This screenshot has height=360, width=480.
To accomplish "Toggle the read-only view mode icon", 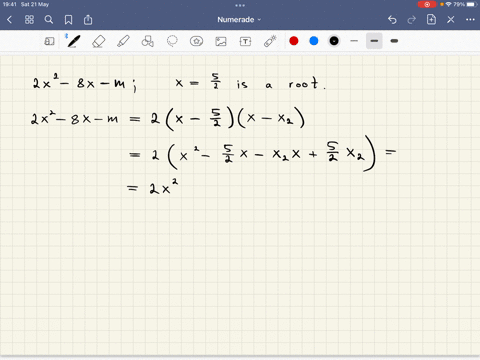I will 49,41.
